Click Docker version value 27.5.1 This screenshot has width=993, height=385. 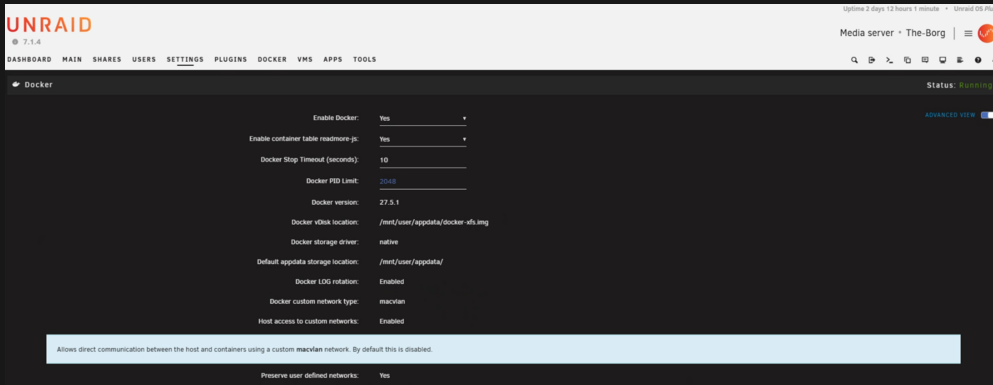389,203
